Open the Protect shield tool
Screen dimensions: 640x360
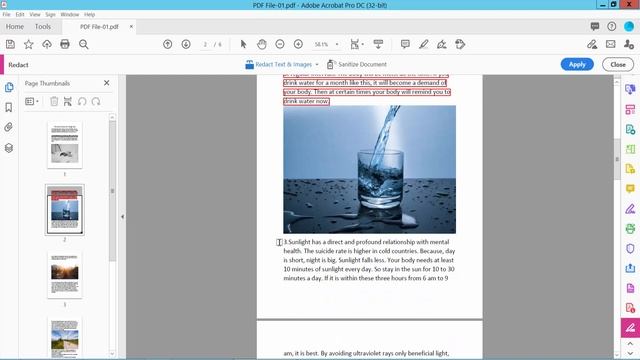(x=630, y=249)
